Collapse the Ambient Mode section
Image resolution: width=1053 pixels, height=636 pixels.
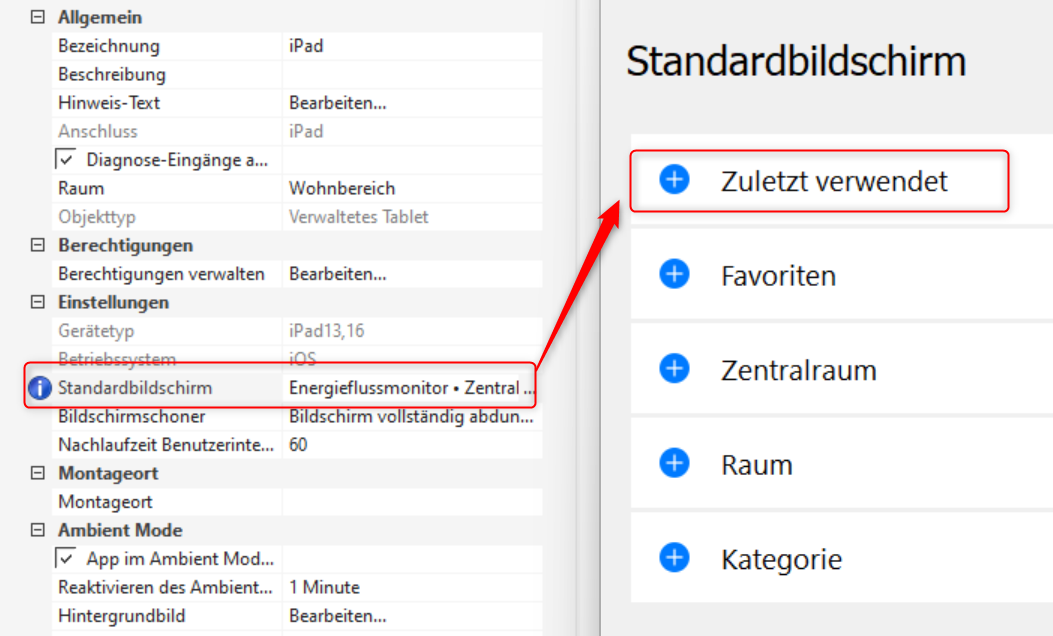(38, 530)
